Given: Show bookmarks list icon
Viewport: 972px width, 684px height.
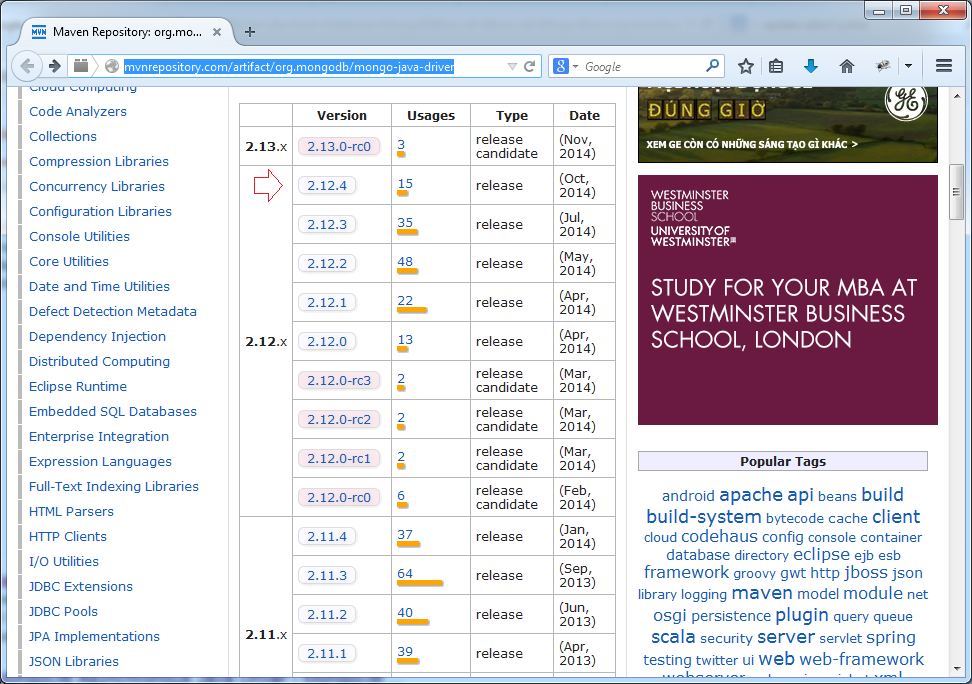Looking at the screenshot, I should click(775, 66).
